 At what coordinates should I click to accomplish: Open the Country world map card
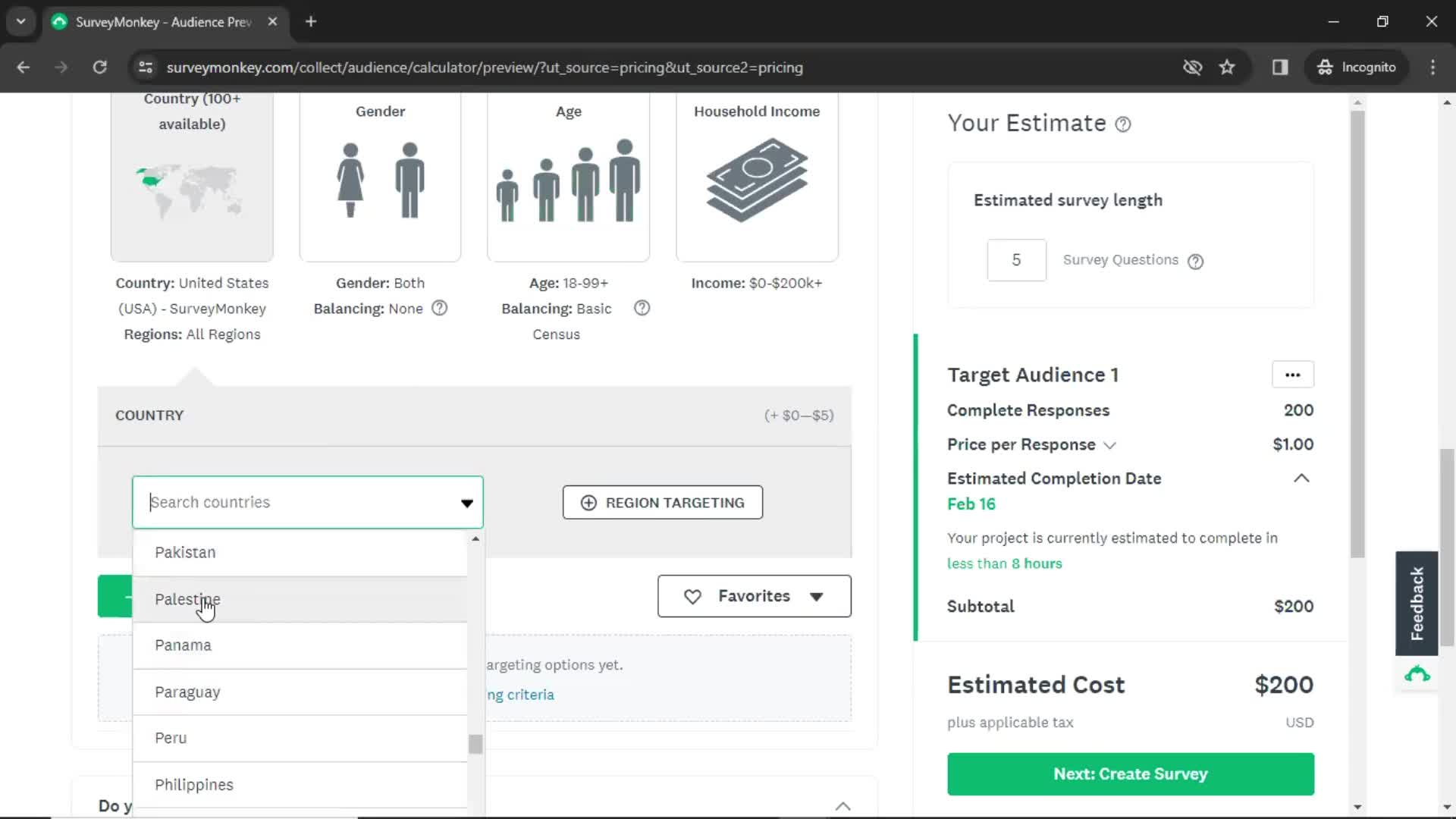pyautogui.click(x=192, y=177)
